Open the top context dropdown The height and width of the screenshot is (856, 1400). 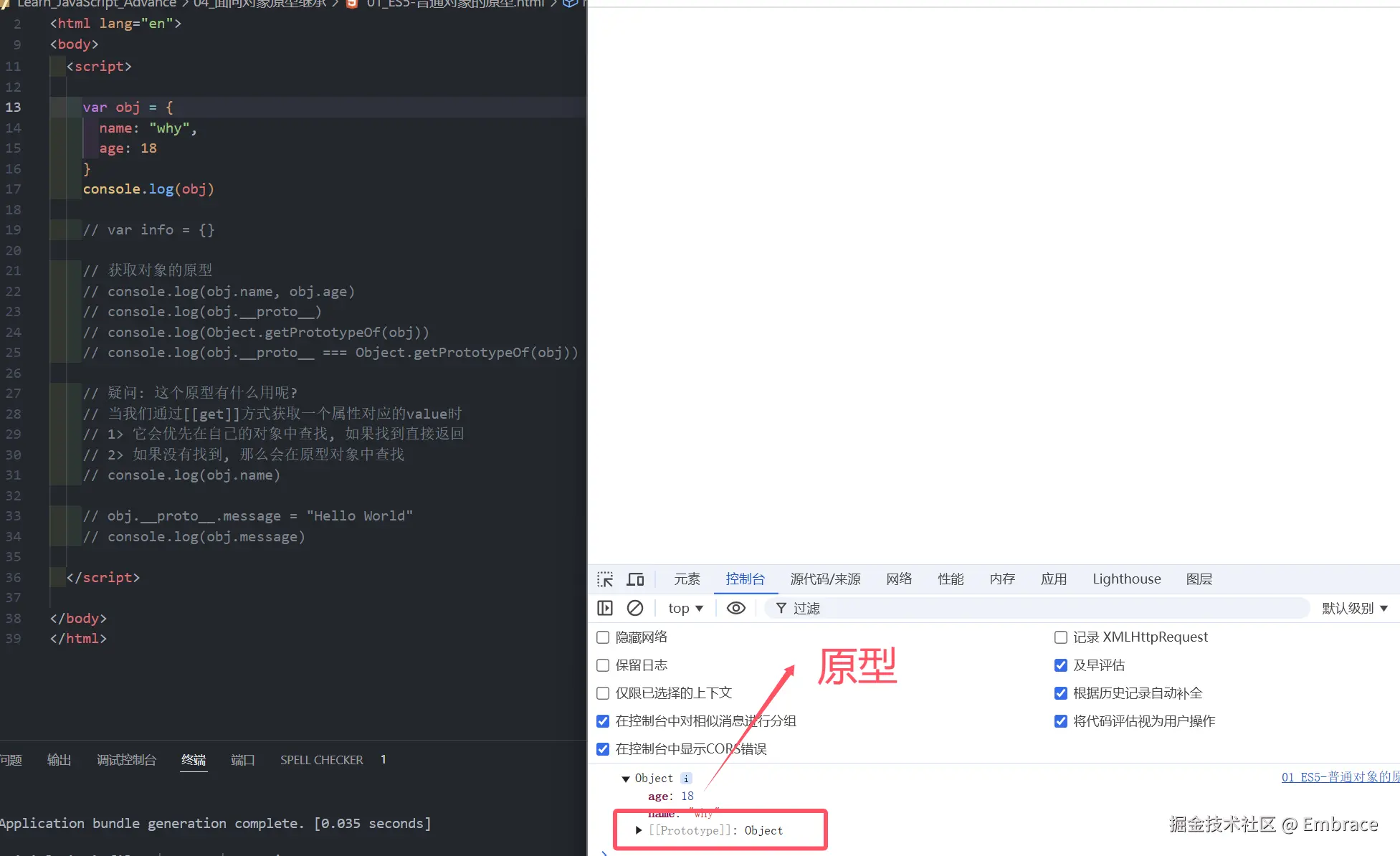[685, 608]
